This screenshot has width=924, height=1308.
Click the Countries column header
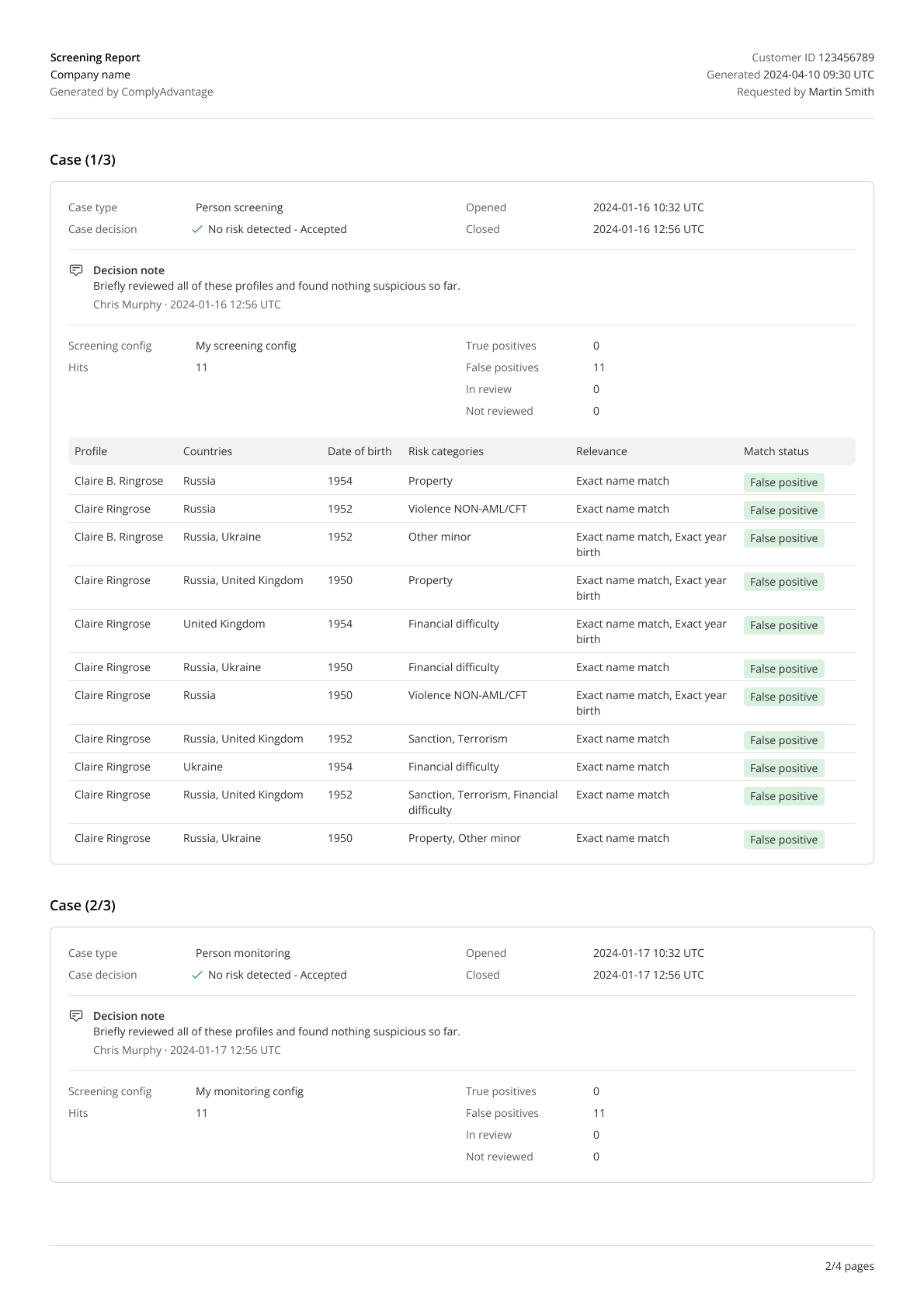(x=207, y=451)
